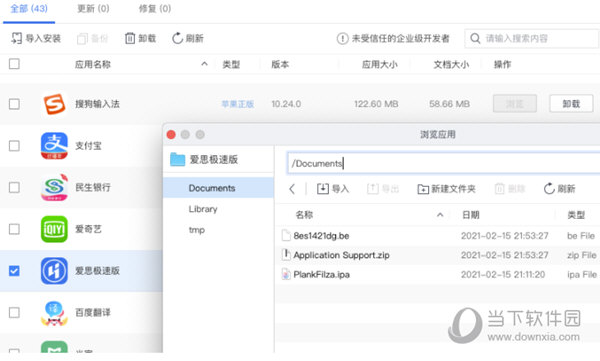
Task: Click the 支付宝 app icon
Action: click(54, 145)
